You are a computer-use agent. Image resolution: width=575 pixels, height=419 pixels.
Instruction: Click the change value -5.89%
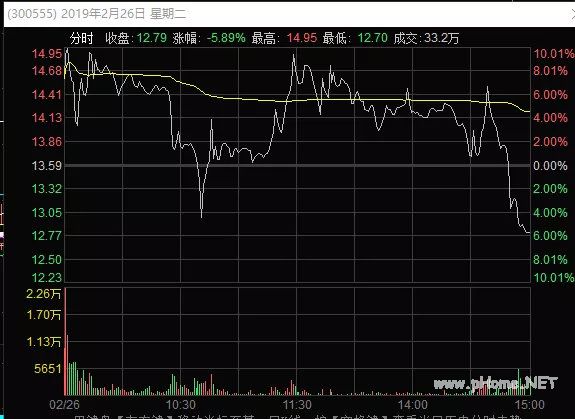click(x=226, y=38)
